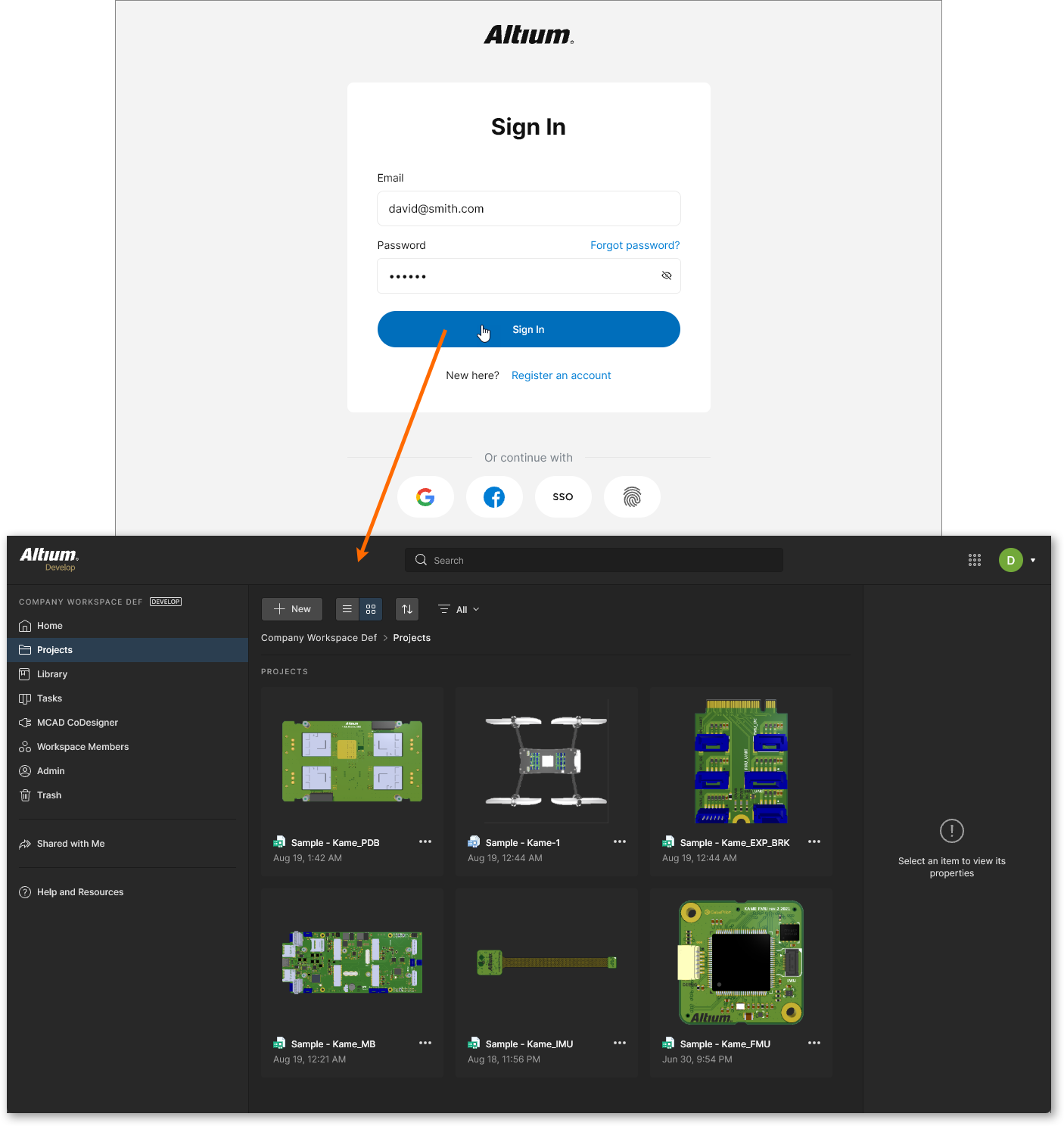Click the Altium Develop logo in the header

coord(49,558)
